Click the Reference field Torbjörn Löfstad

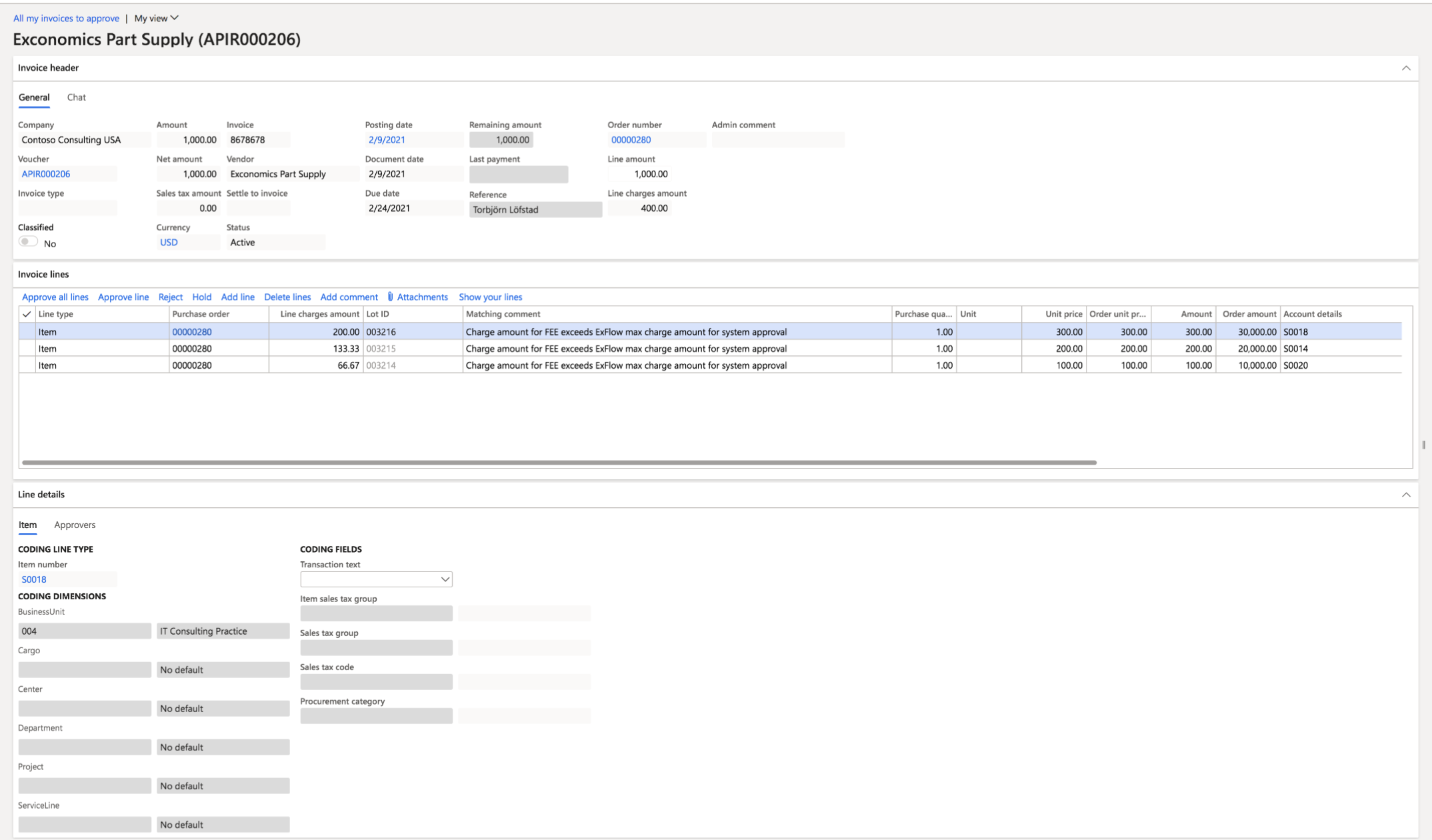pos(535,209)
